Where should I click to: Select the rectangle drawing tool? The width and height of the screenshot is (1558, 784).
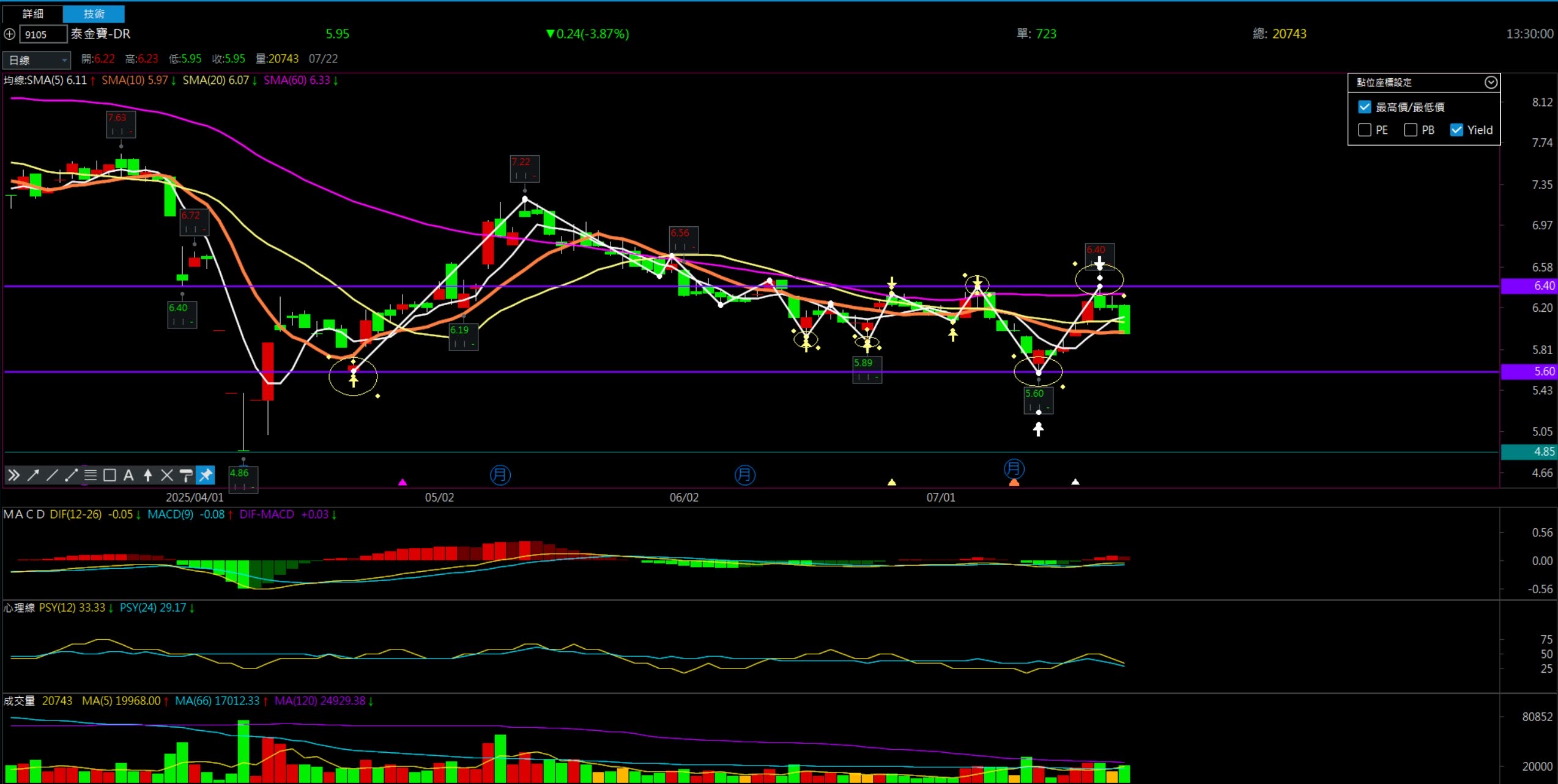click(109, 475)
